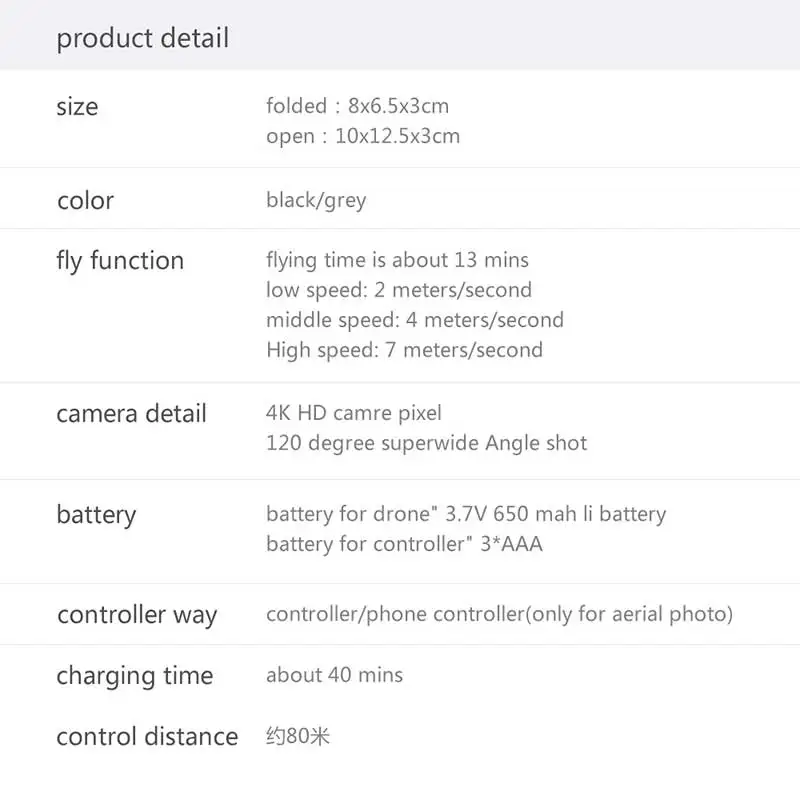This screenshot has height=800, width=800.
Task: Click the flying time 13 mins line
Action: 397,260
